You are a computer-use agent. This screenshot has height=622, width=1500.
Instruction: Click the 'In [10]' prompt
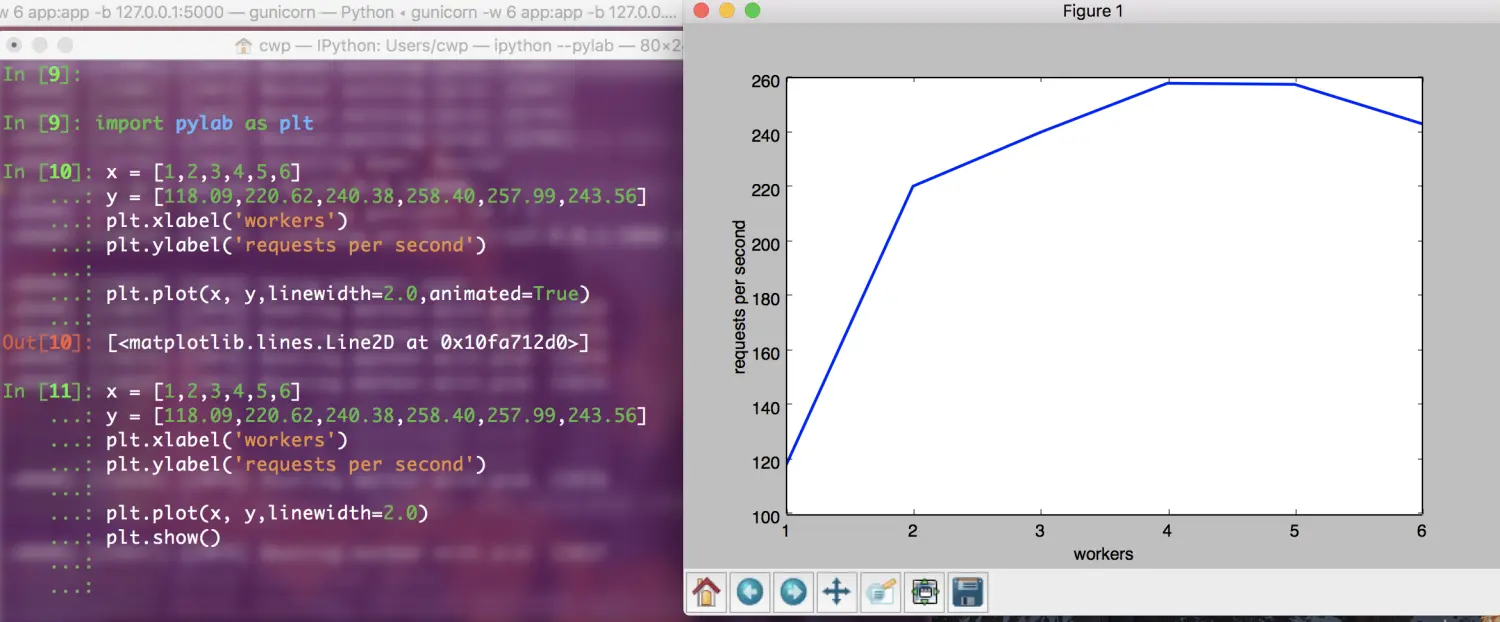click(46, 172)
